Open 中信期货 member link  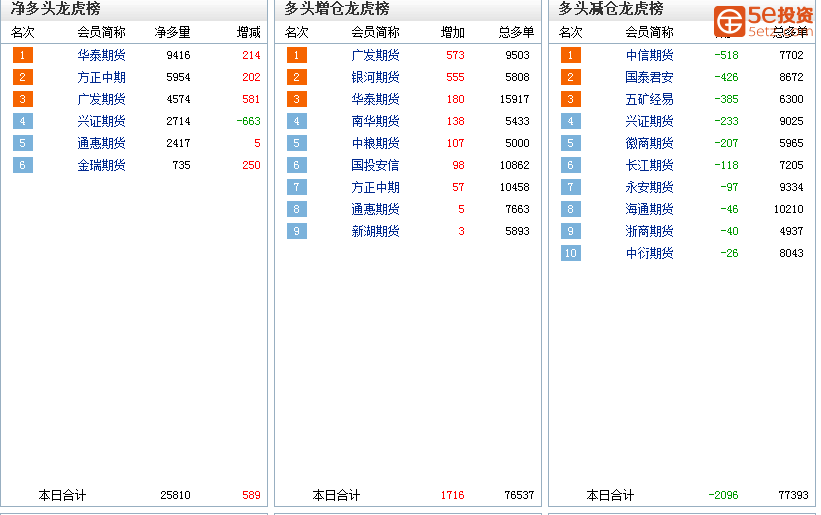point(649,55)
